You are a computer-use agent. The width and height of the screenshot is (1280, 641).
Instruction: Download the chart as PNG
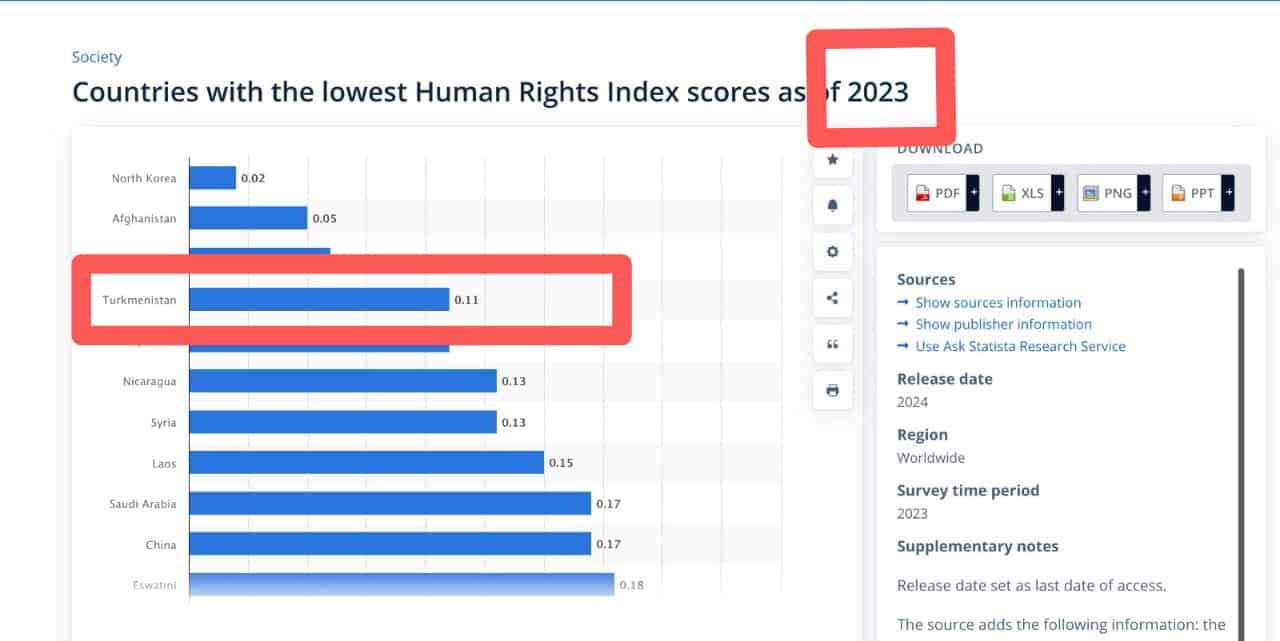[1107, 193]
